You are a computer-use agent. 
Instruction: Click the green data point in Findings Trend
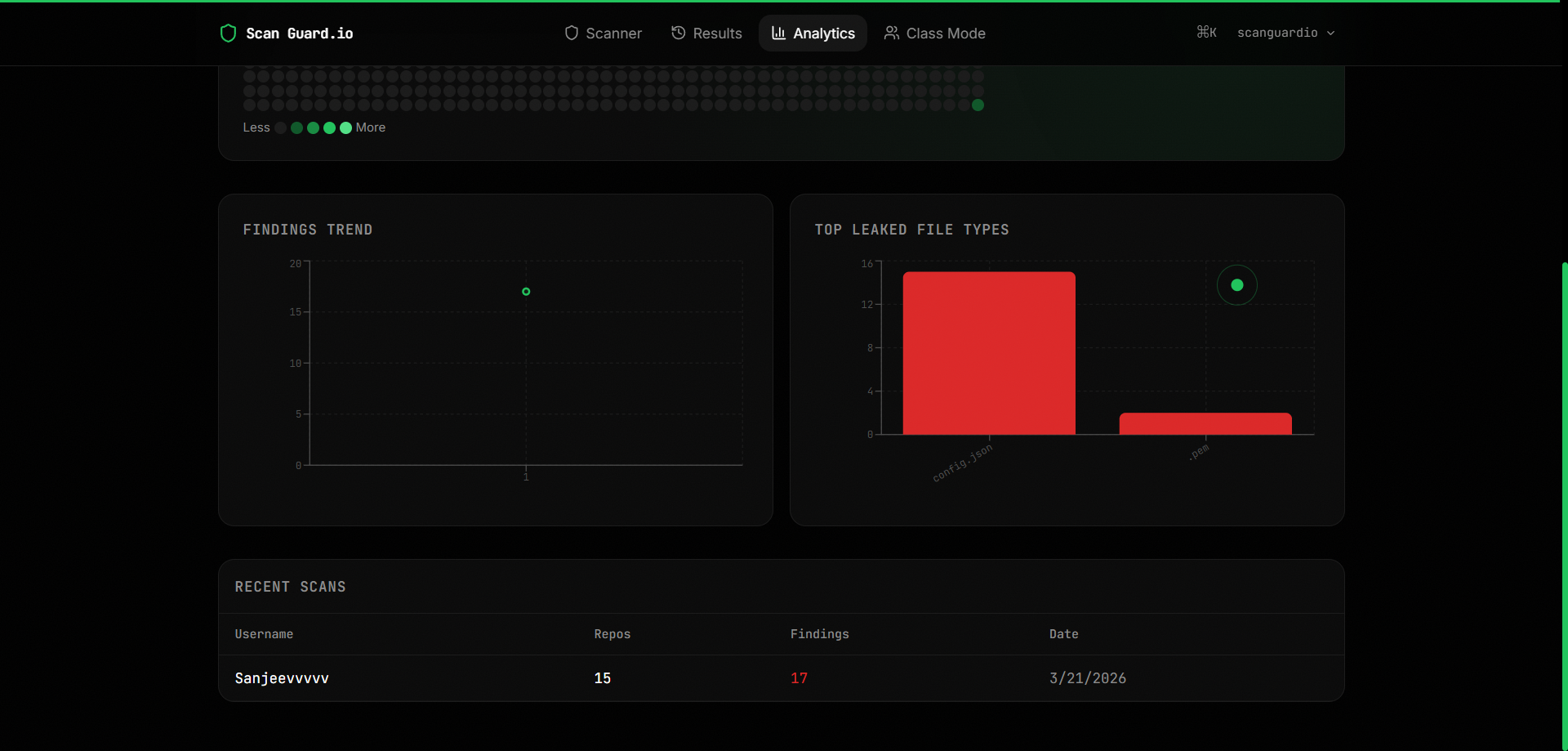click(526, 292)
